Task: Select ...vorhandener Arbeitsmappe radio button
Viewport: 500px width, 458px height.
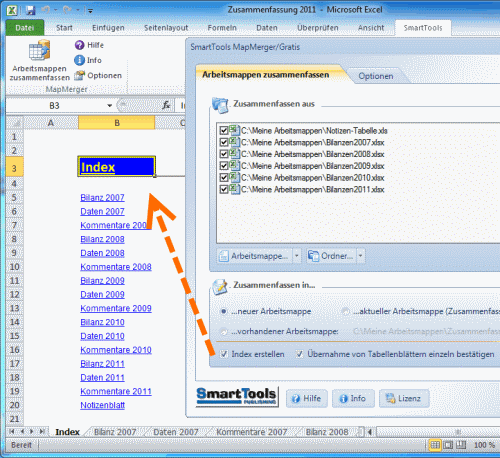Action: [224, 331]
